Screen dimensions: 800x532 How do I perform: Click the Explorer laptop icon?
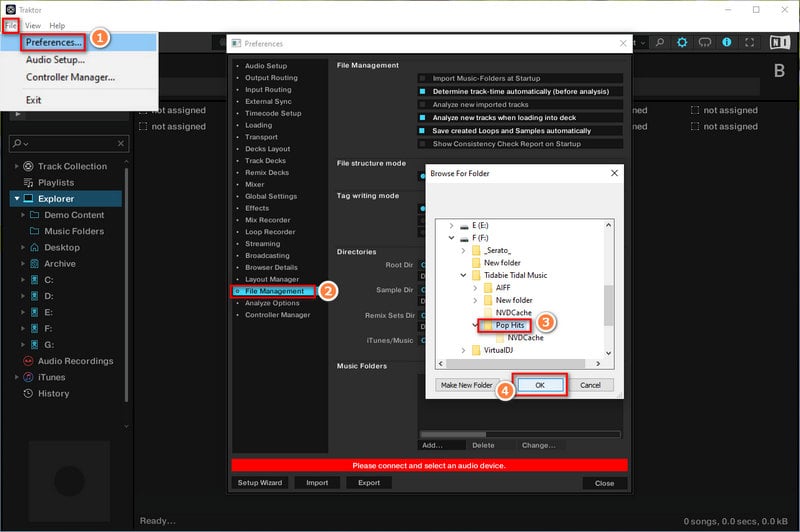[x=29, y=198]
